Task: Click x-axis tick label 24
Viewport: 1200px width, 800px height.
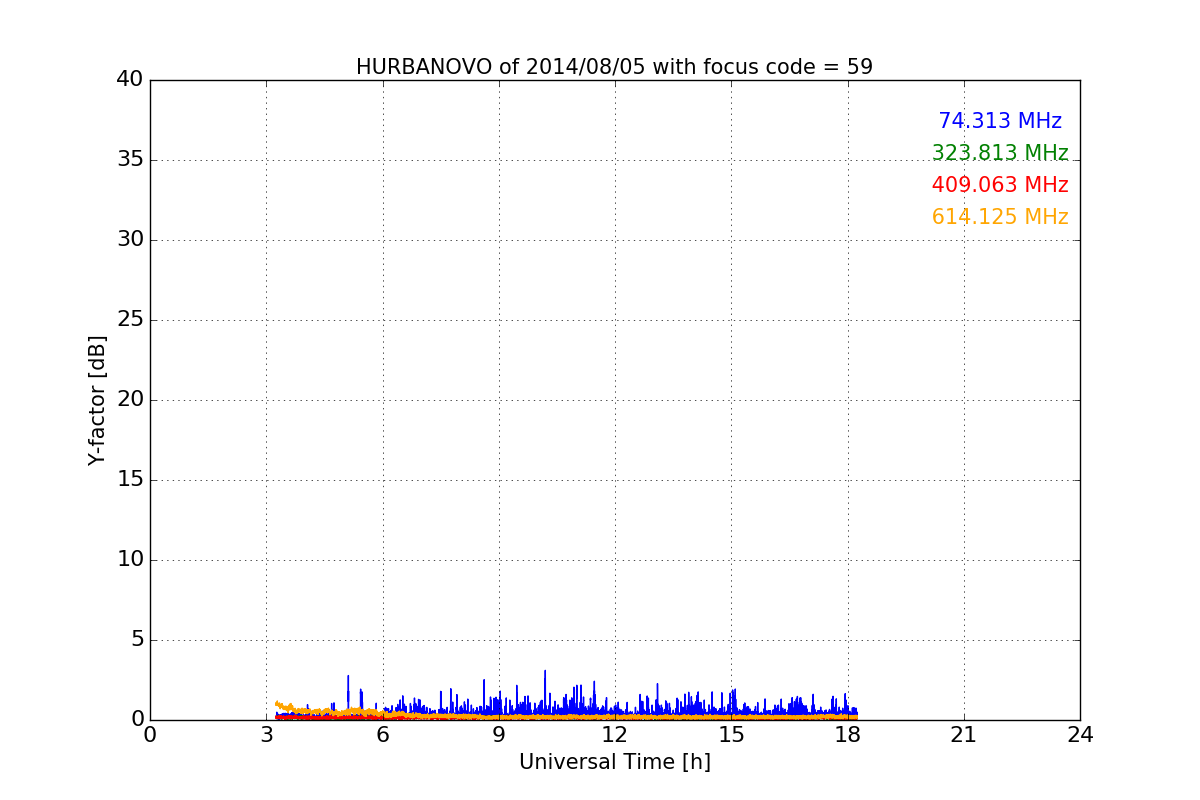Action: (1080, 735)
